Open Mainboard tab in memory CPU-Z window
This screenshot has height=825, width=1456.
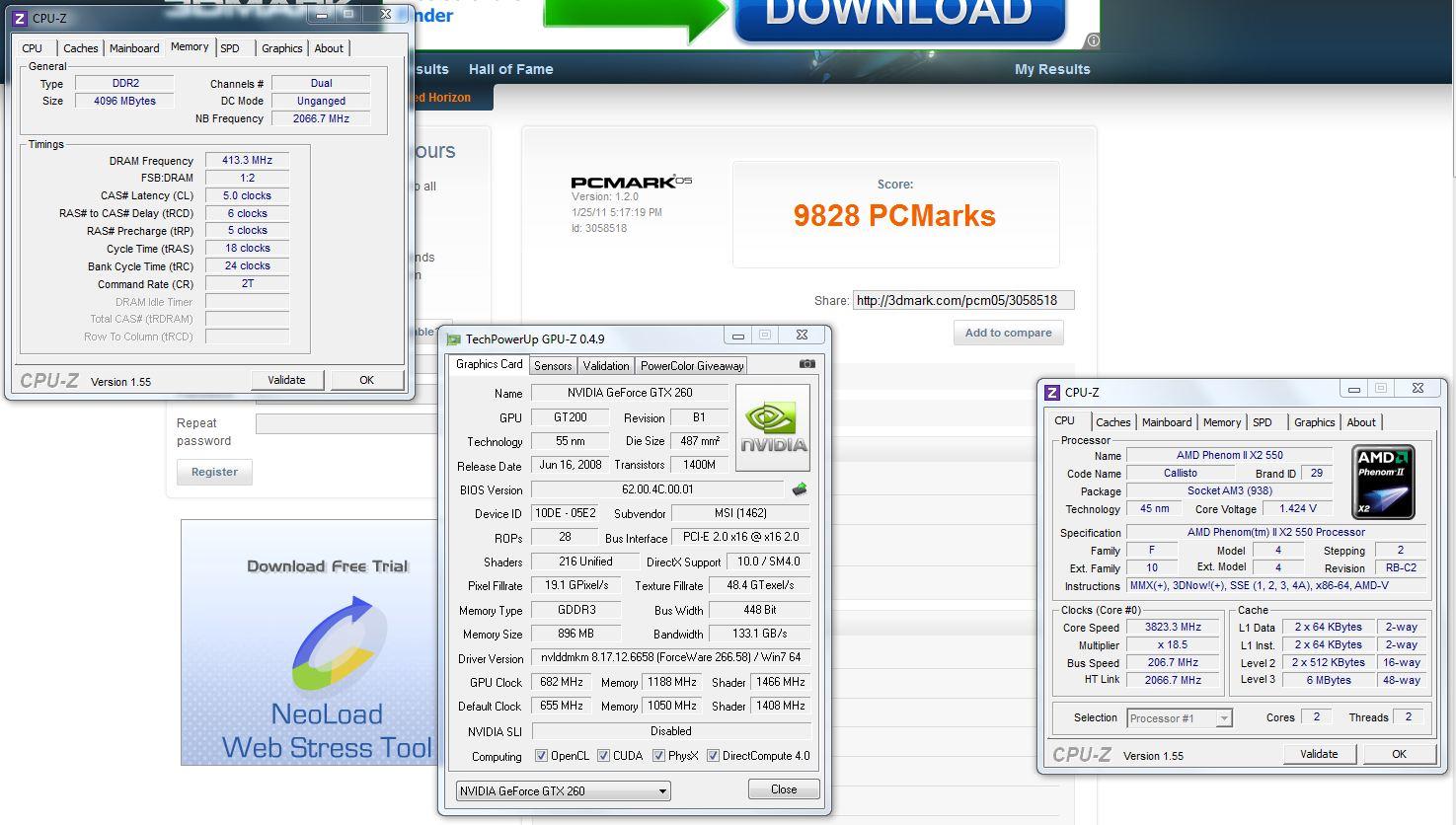point(134,48)
